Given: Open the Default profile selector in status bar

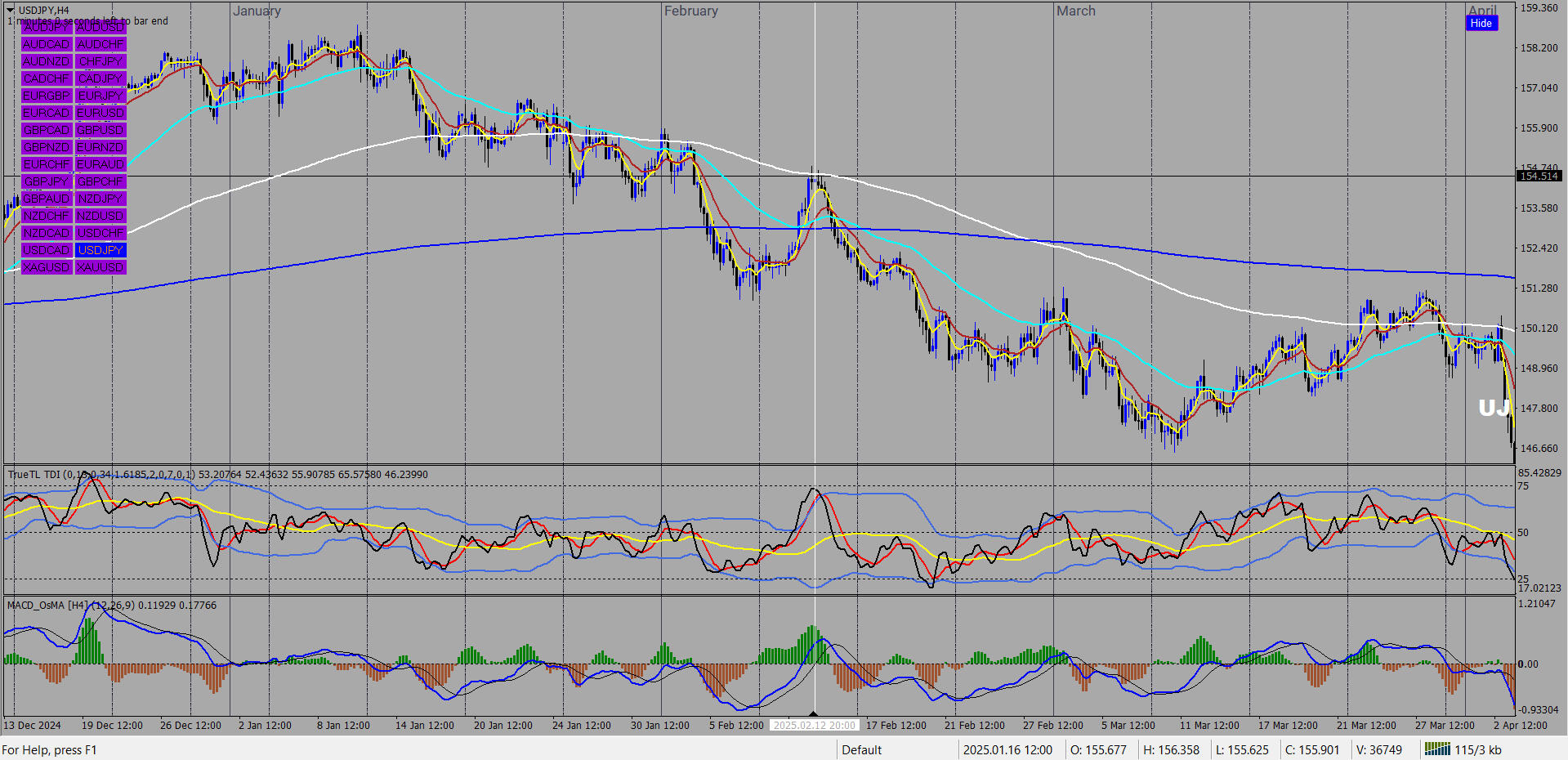Looking at the screenshot, I should [861, 749].
